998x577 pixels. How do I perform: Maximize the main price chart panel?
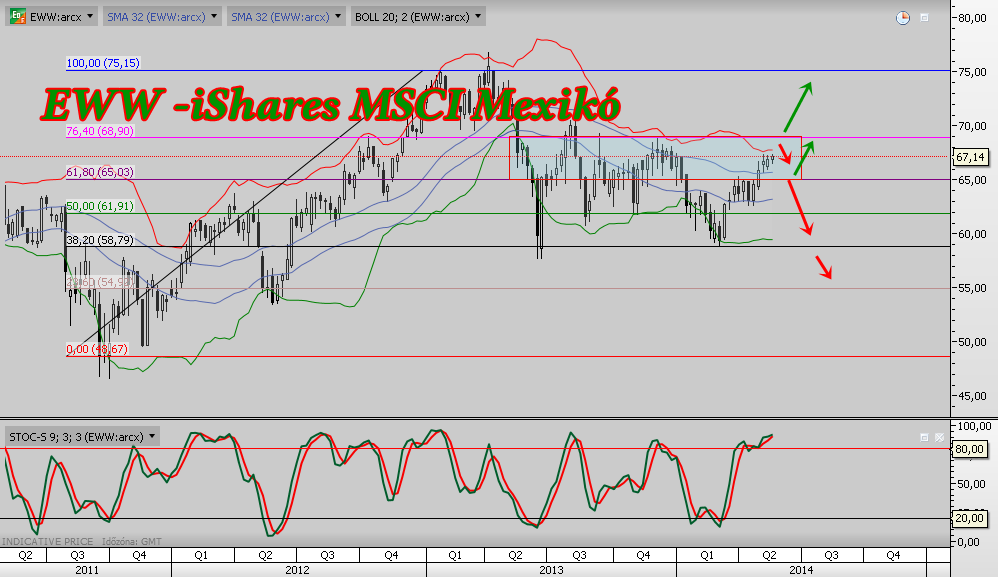click(925, 17)
